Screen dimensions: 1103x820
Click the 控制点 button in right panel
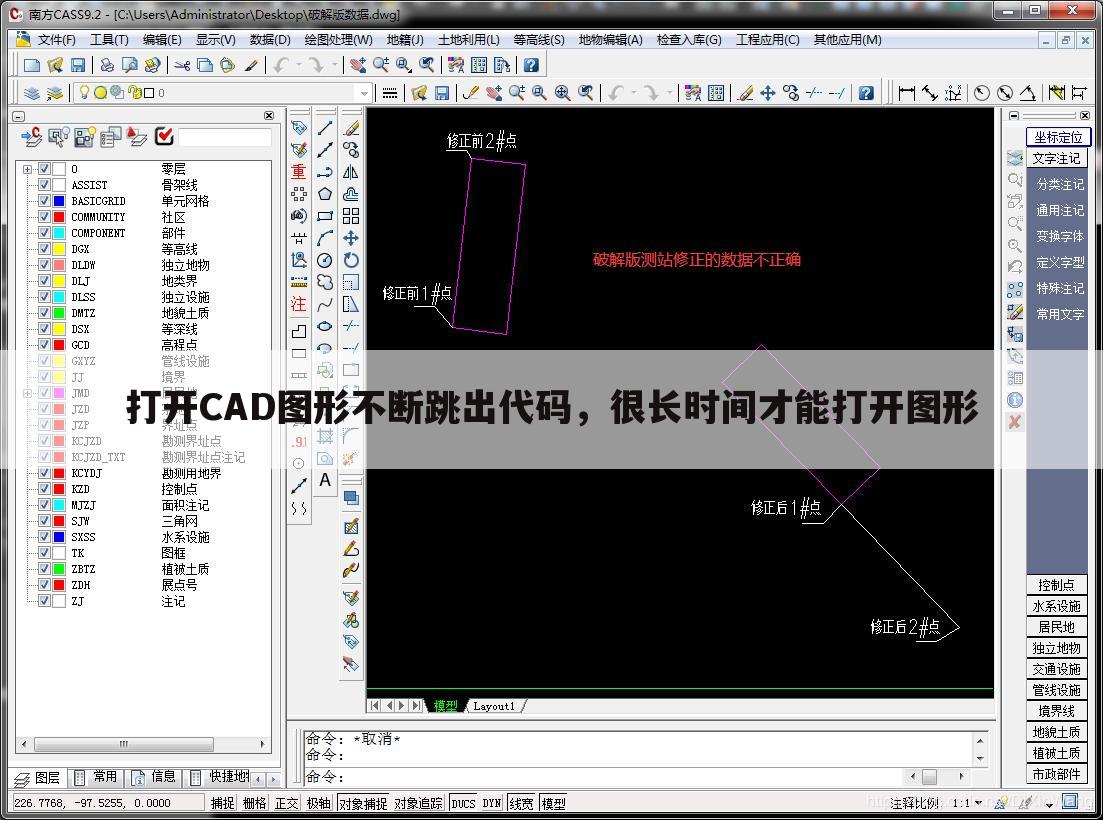coord(1056,585)
